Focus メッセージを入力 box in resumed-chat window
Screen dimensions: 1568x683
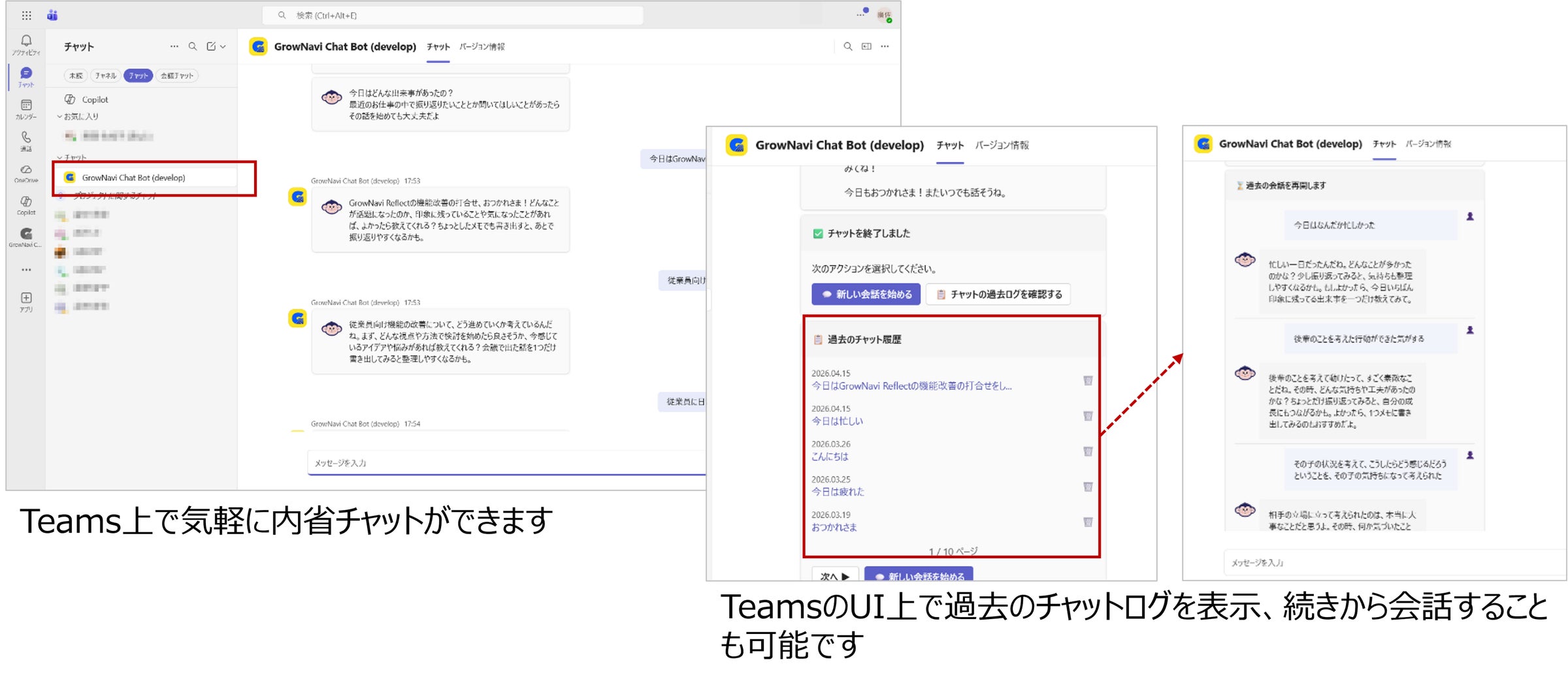(1395, 562)
